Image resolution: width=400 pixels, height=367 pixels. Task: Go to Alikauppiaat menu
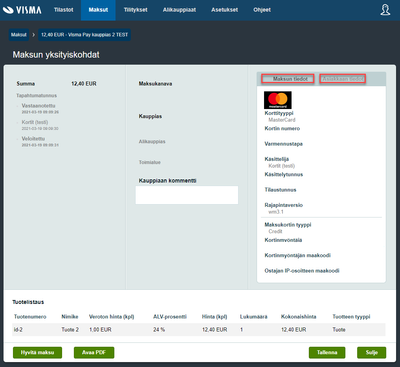pyautogui.click(x=179, y=10)
